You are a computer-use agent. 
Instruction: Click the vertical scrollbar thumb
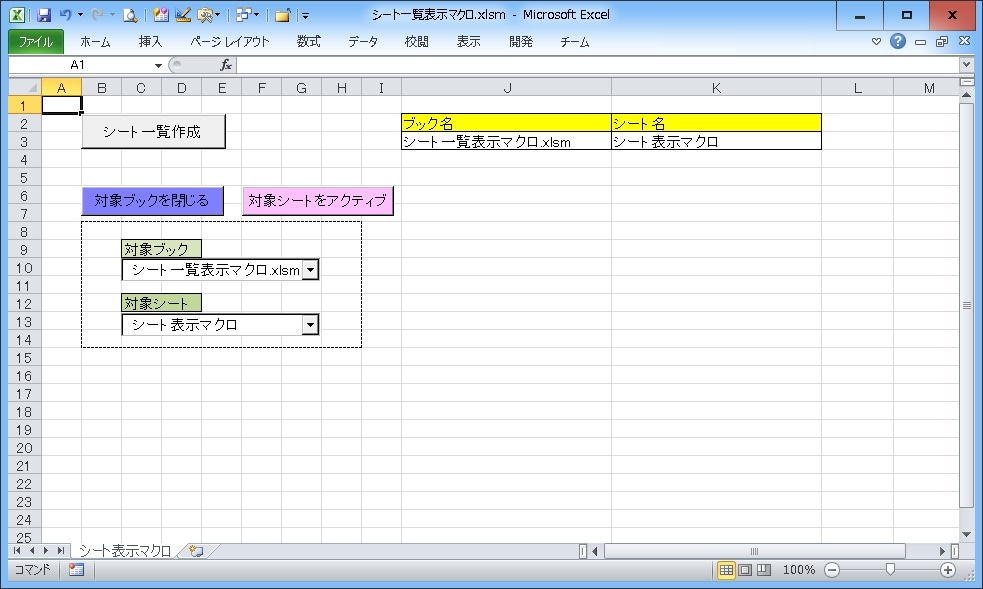966,305
